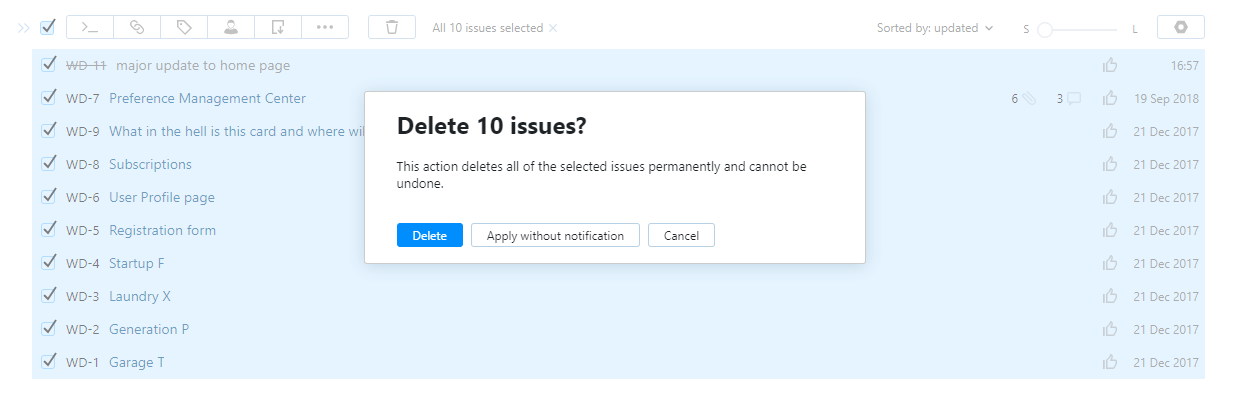Viewport: 1237px width, 394px height.
Task: Clear selection with the x icon
Action: click(x=553, y=28)
